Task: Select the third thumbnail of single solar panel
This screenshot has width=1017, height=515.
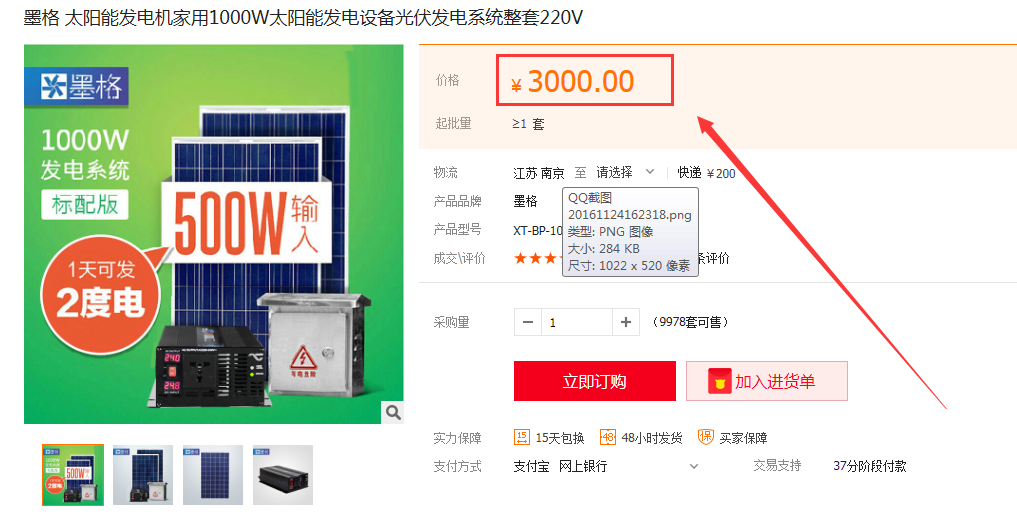Action: (213, 475)
